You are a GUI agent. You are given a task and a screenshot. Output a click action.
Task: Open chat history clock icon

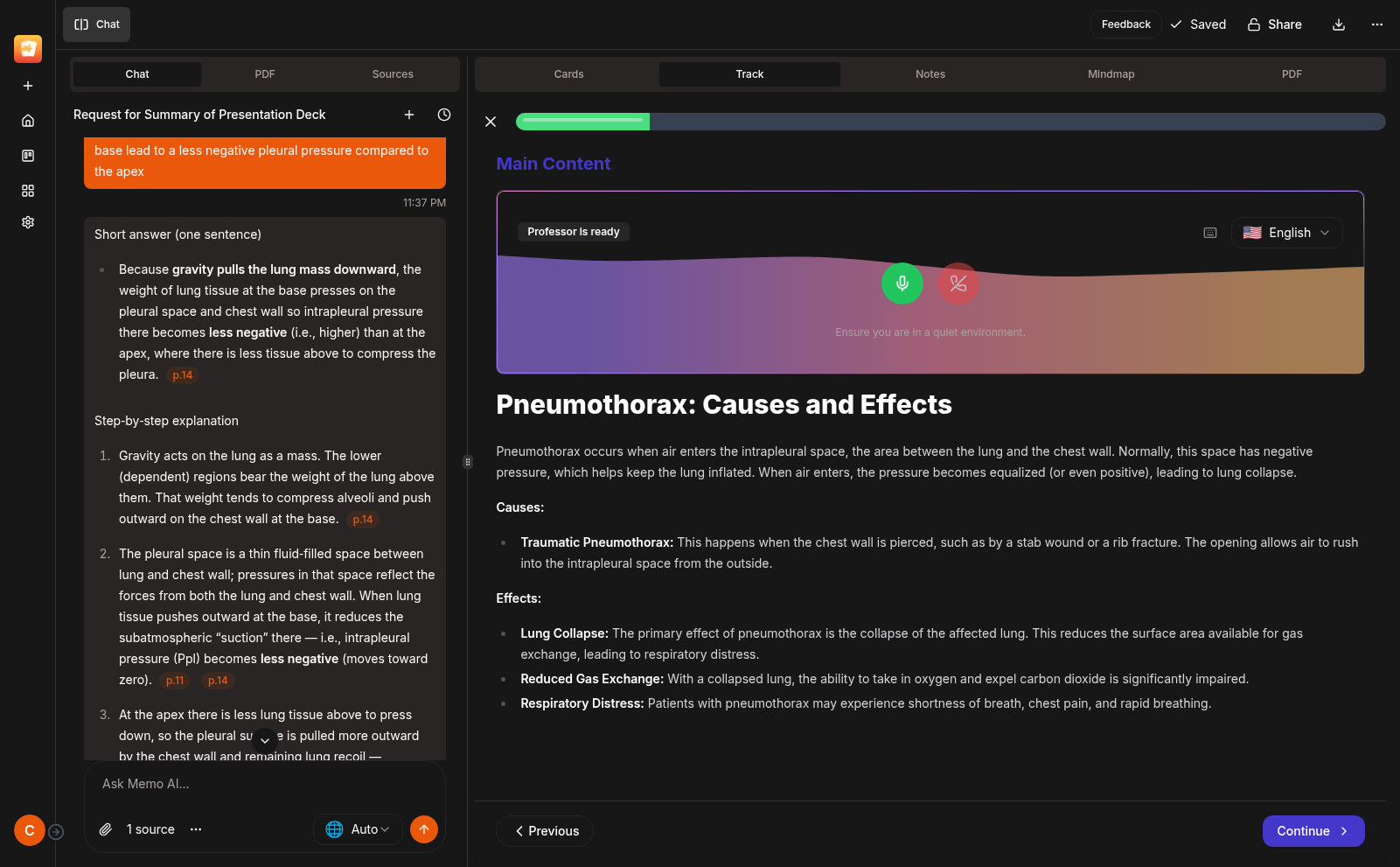pyautogui.click(x=444, y=115)
